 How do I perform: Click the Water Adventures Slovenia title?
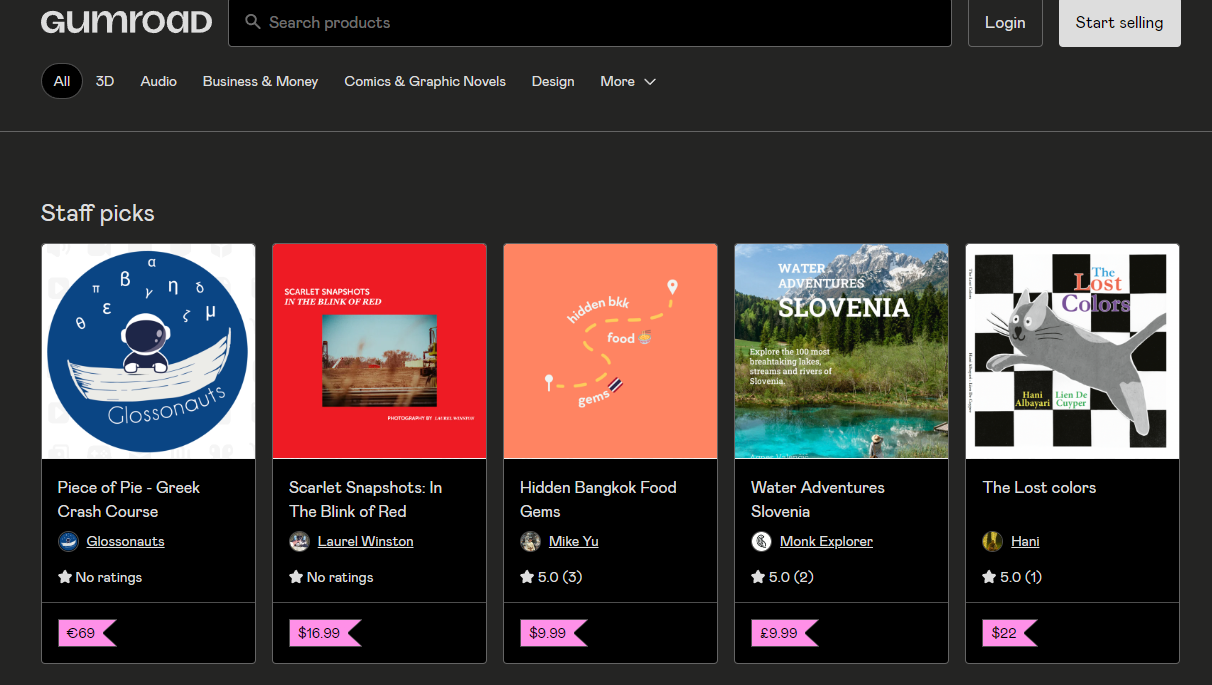(x=818, y=499)
